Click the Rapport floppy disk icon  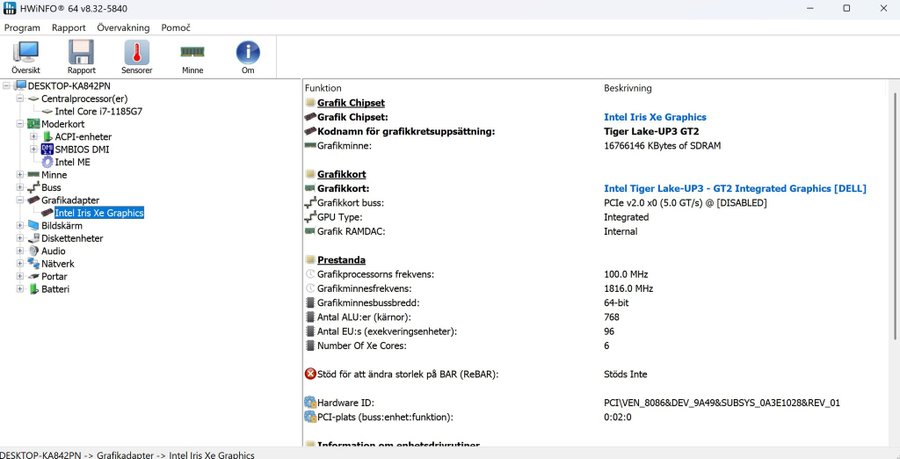pos(81,56)
